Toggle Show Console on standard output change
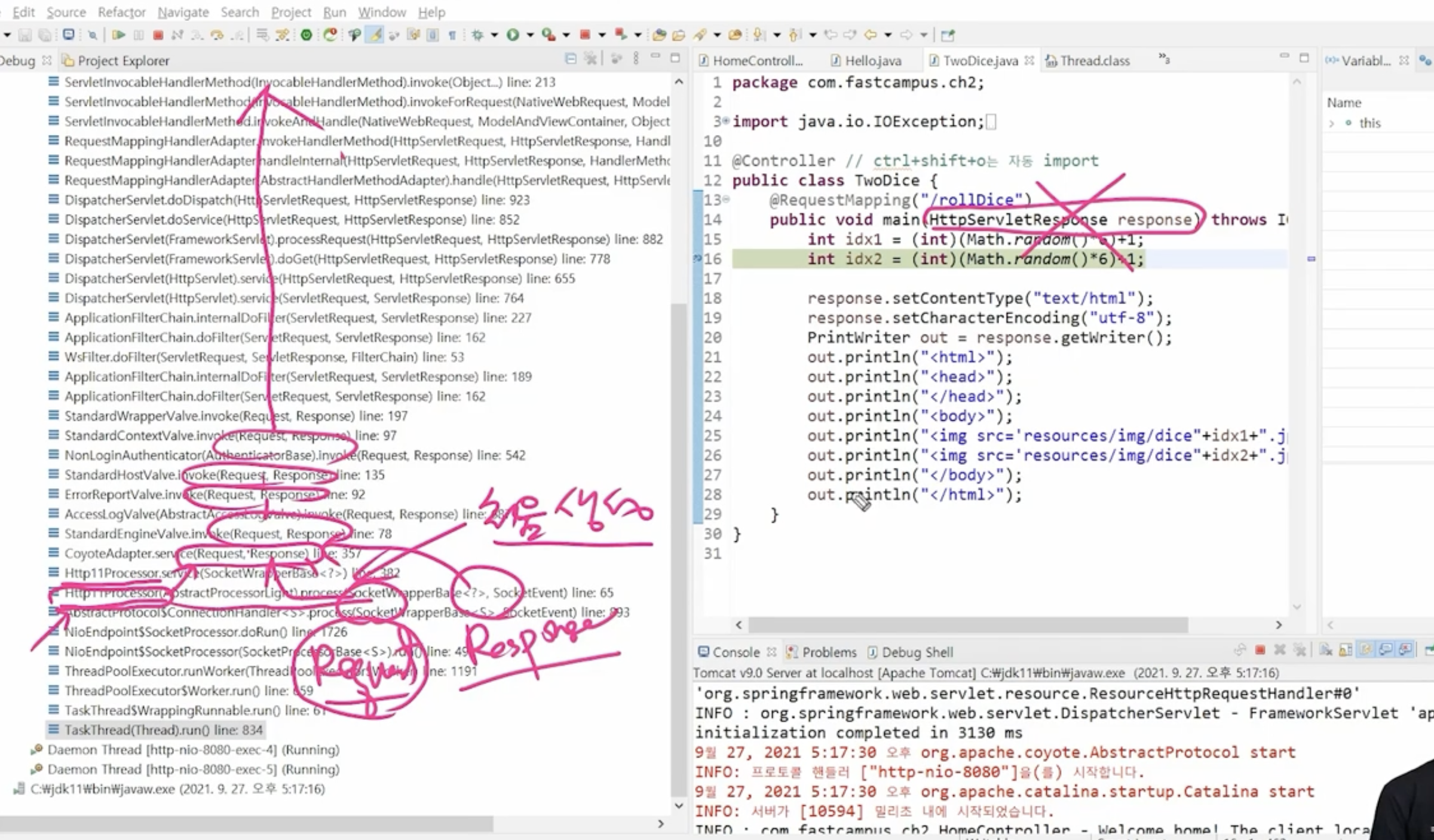The image size is (1434, 840). 1386,651
